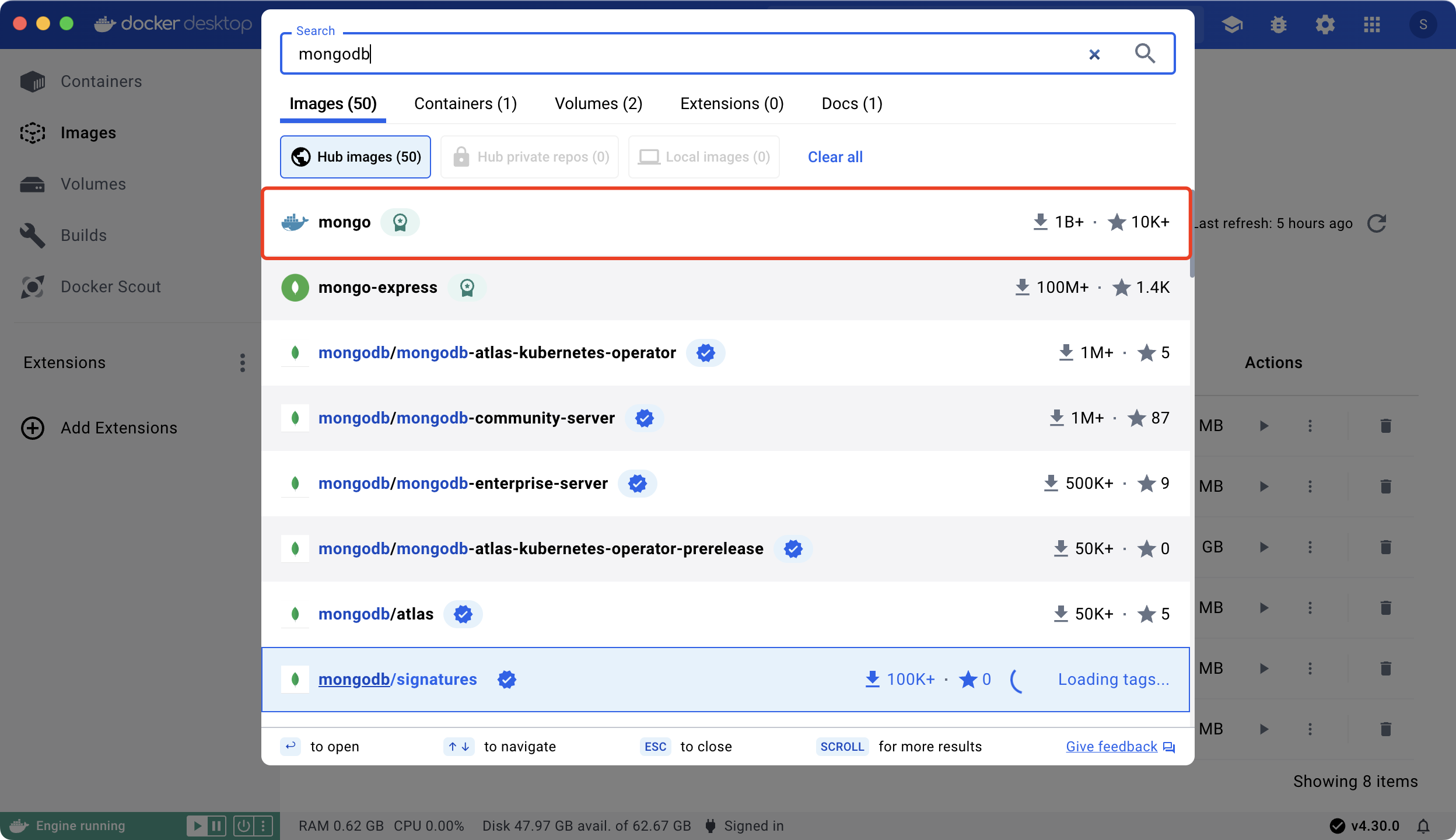Delete the first image row with trash icon

point(1386,426)
